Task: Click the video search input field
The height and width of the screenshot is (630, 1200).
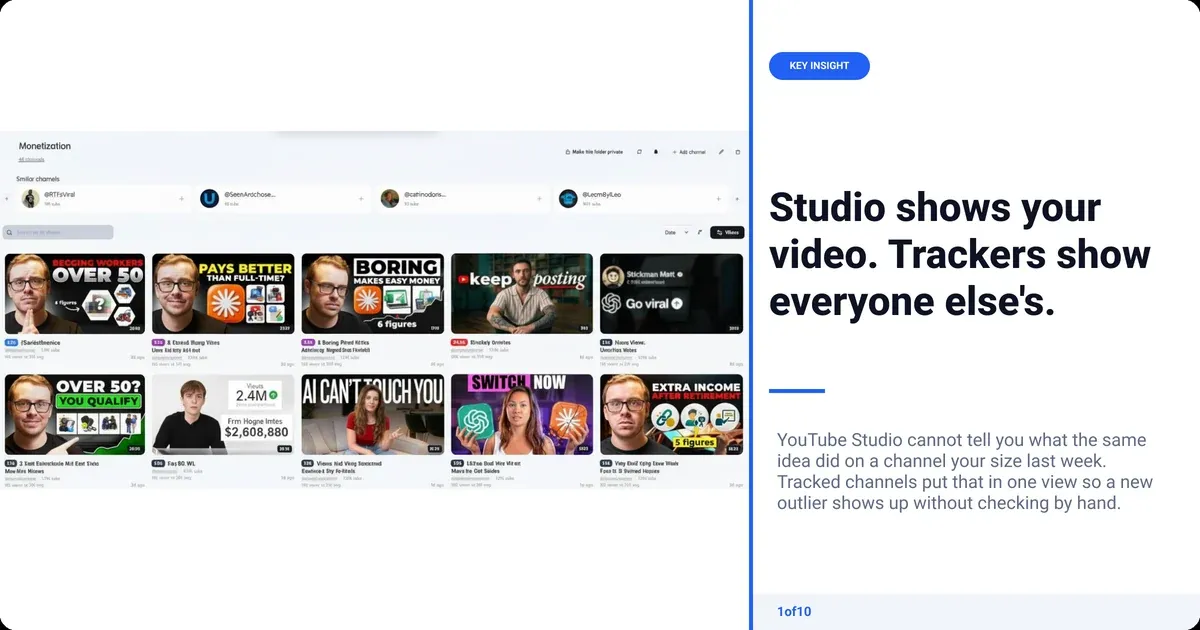Action: point(58,232)
